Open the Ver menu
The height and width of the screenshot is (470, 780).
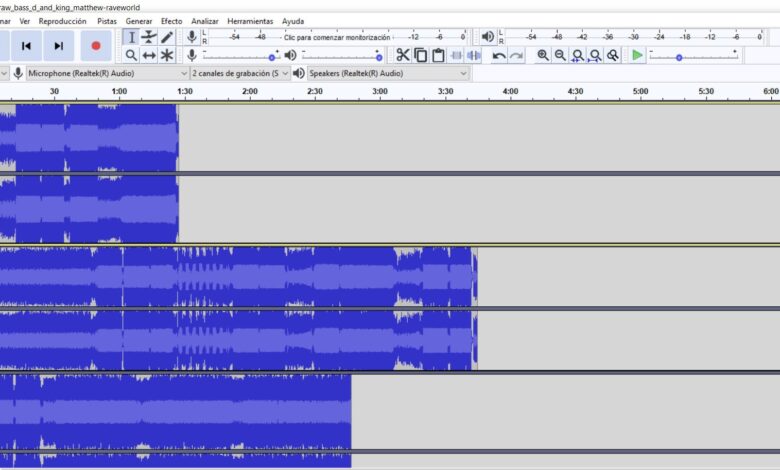(24, 21)
